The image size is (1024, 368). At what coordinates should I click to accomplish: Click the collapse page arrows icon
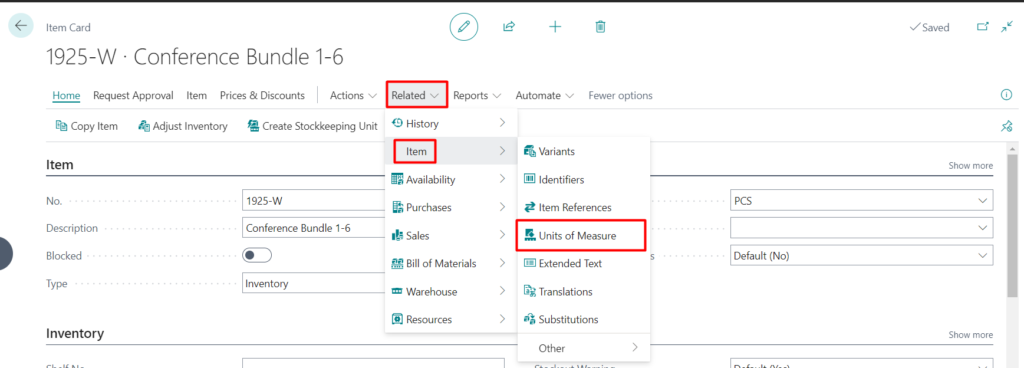pyautogui.click(x=1007, y=27)
